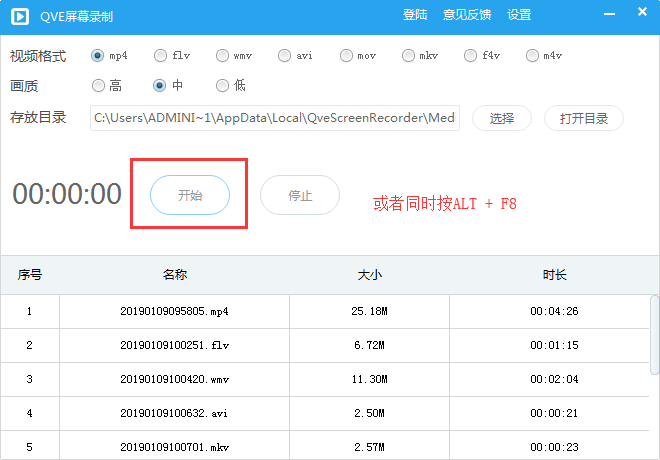The image size is (660, 460).
Task: Set picture quality to 中
Action: pyautogui.click(x=159, y=86)
